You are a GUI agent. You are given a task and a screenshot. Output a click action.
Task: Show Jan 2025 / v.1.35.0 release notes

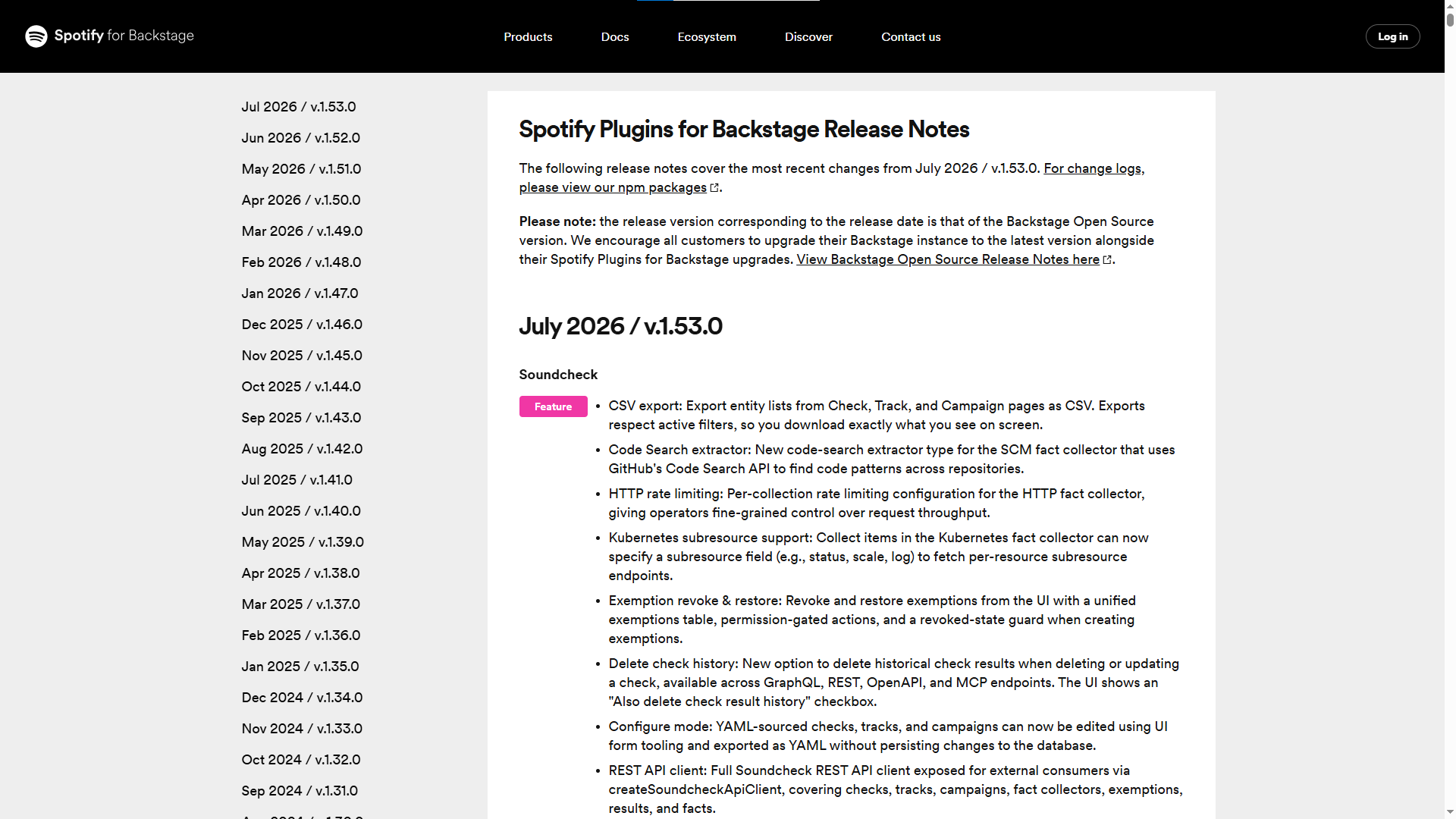click(300, 667)
